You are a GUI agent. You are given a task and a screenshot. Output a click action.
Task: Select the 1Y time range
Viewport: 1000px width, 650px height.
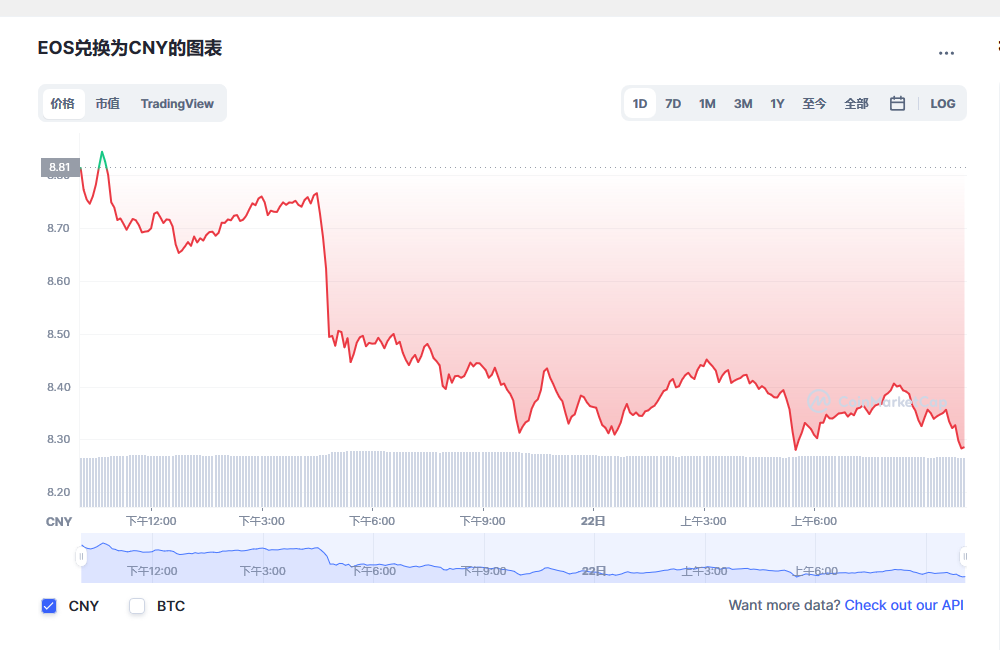tap(777, 103)
